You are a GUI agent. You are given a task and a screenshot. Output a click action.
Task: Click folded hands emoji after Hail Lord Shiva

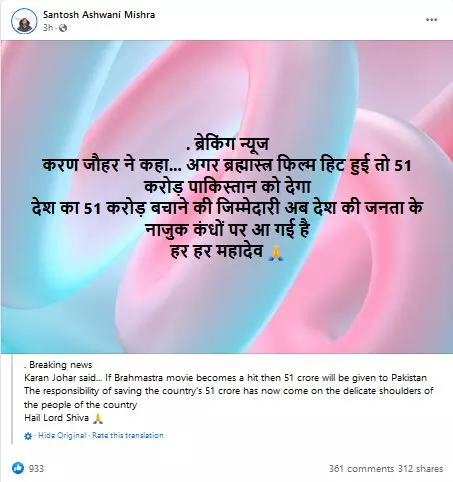point(97,418)
